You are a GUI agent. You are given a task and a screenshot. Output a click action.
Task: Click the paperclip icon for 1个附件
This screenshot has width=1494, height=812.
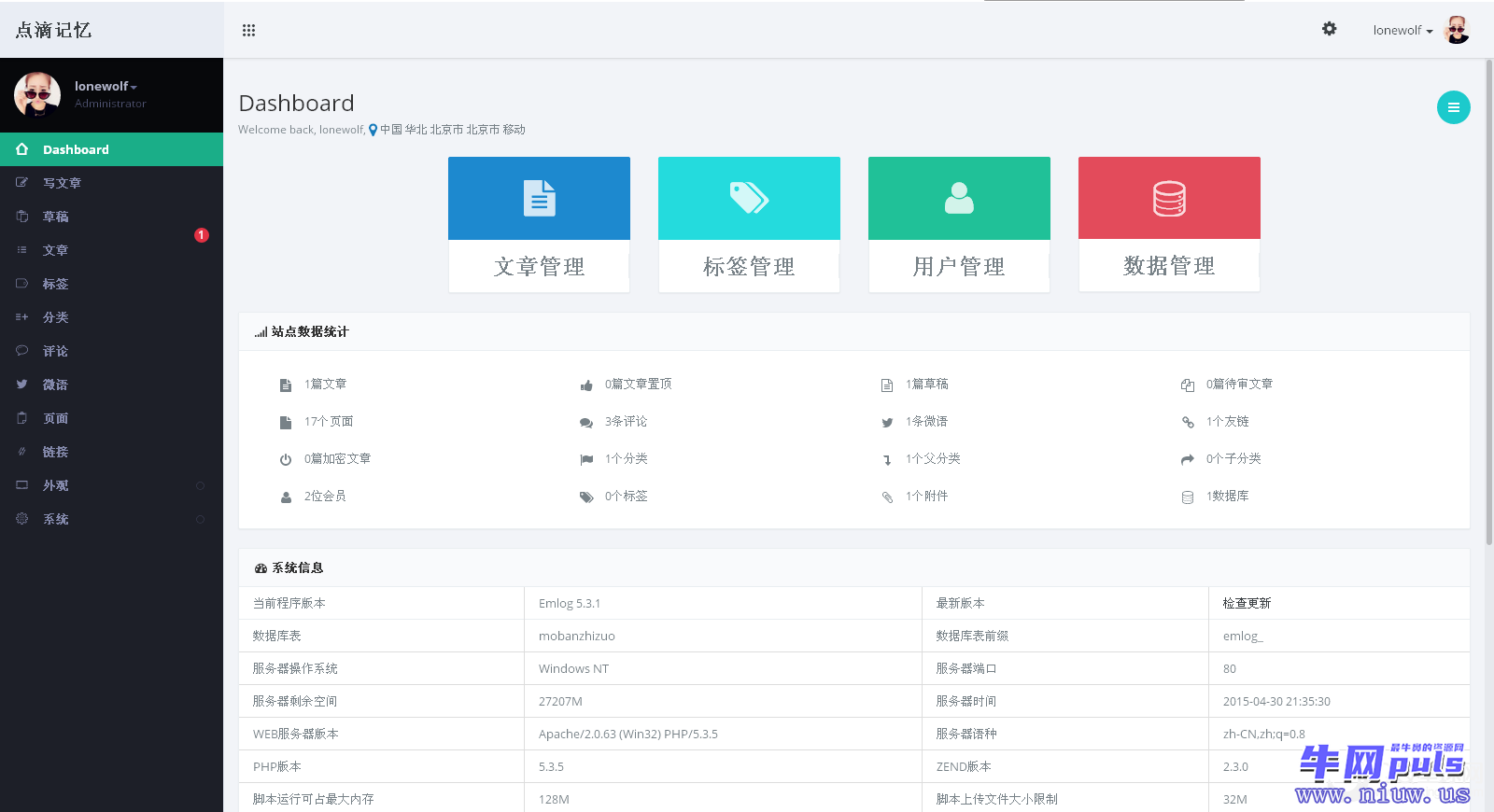point(887,497)
